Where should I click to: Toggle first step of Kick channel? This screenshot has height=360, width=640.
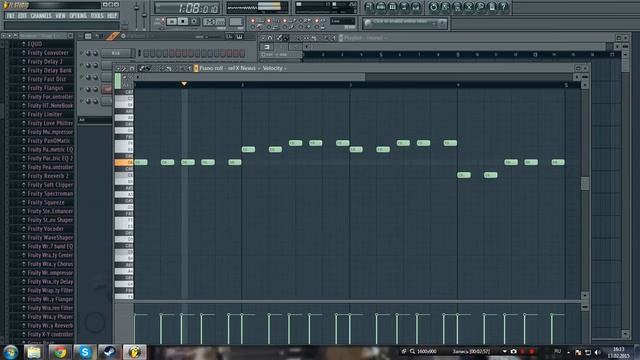click(146, 53)
